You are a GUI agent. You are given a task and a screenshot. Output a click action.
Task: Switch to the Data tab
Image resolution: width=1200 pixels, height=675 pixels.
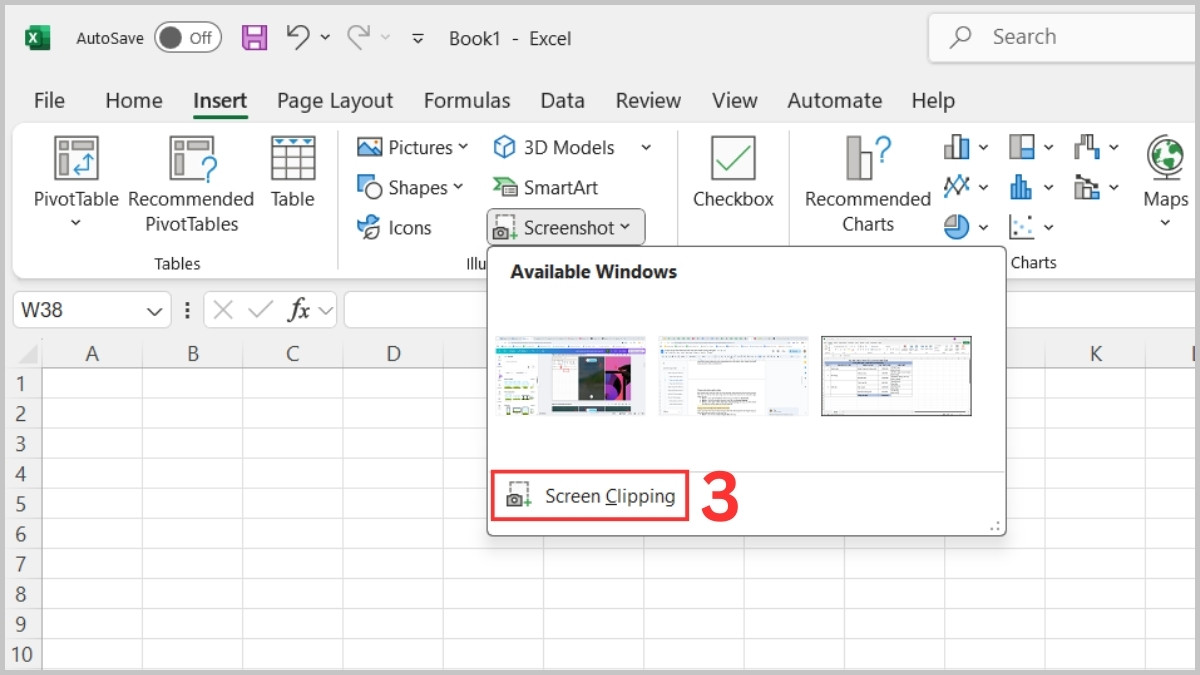pyautogui.click(x=562, y=100)
